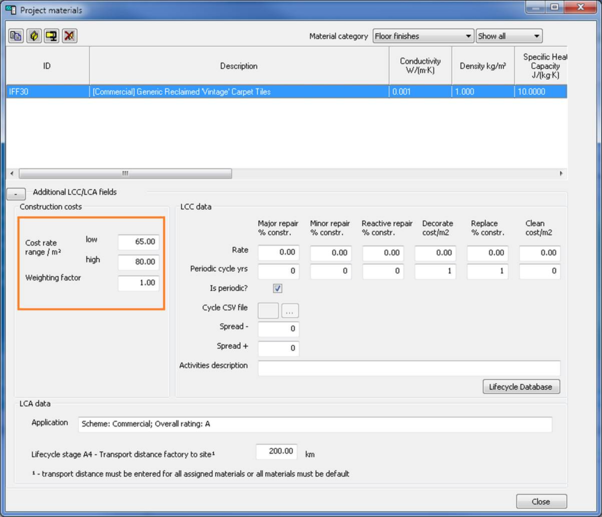Click the copy material toolbar icon
This screenshot has height=517, width=602.
coord(16,36)
